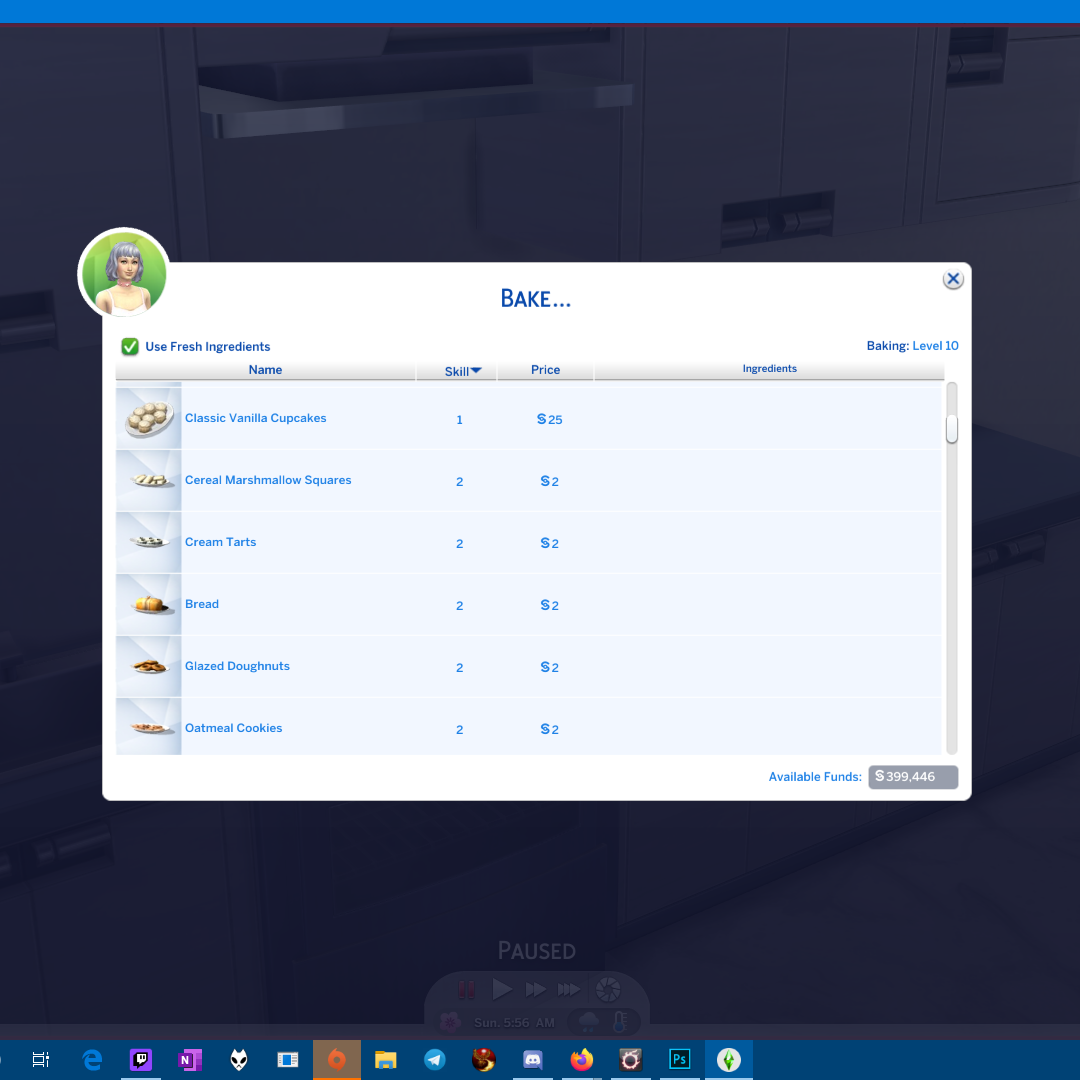Open the news reader window icon in taskbar
The width and height of the screenshot is (1080, 1080).
pos(287,1059)
